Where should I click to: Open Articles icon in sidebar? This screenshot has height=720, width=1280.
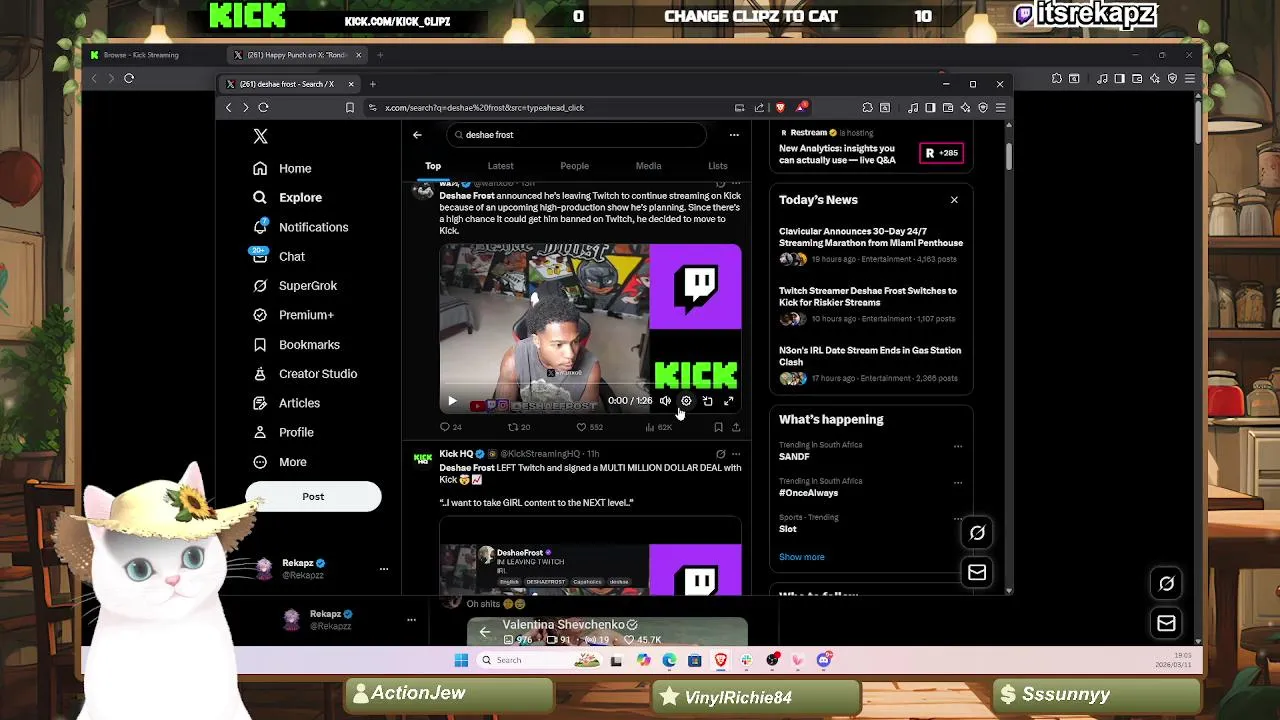pyautogui.click(x=260, y=403)
